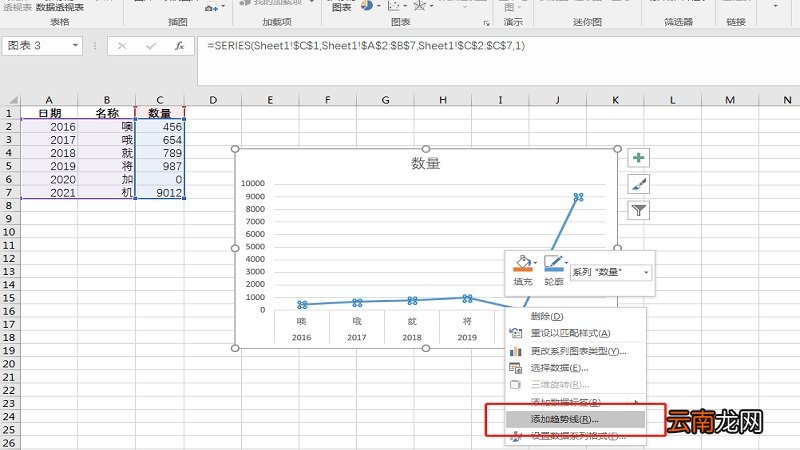Open the 轮廓 outline dropdown arrow
This screenshot has height=450, width=800.
(x=566, y=263)
